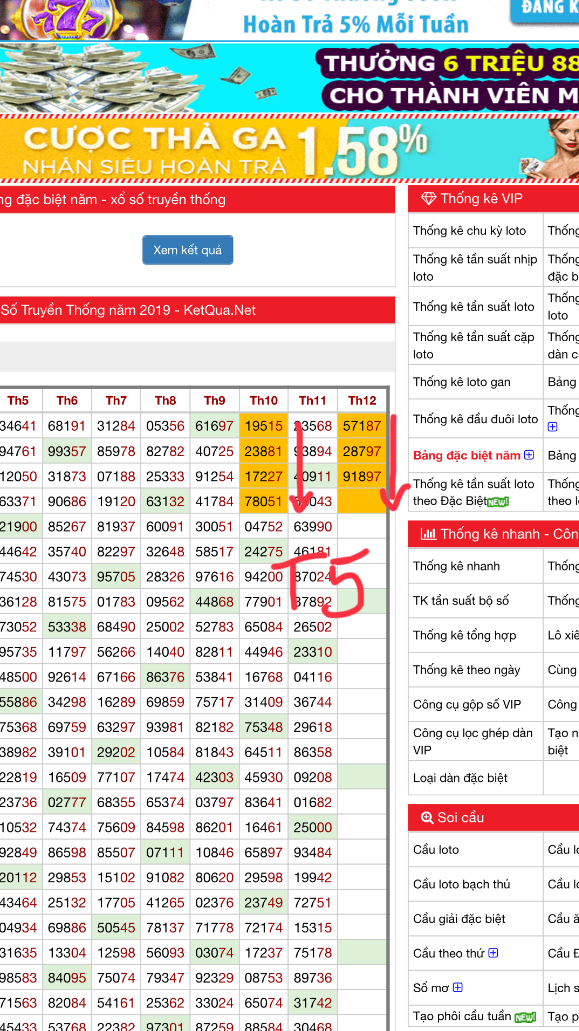The width and height of the screenshot is (579, 1031).
Task: Click the Th5 column header
Action: pyautogui.click(x=18, y=400)
